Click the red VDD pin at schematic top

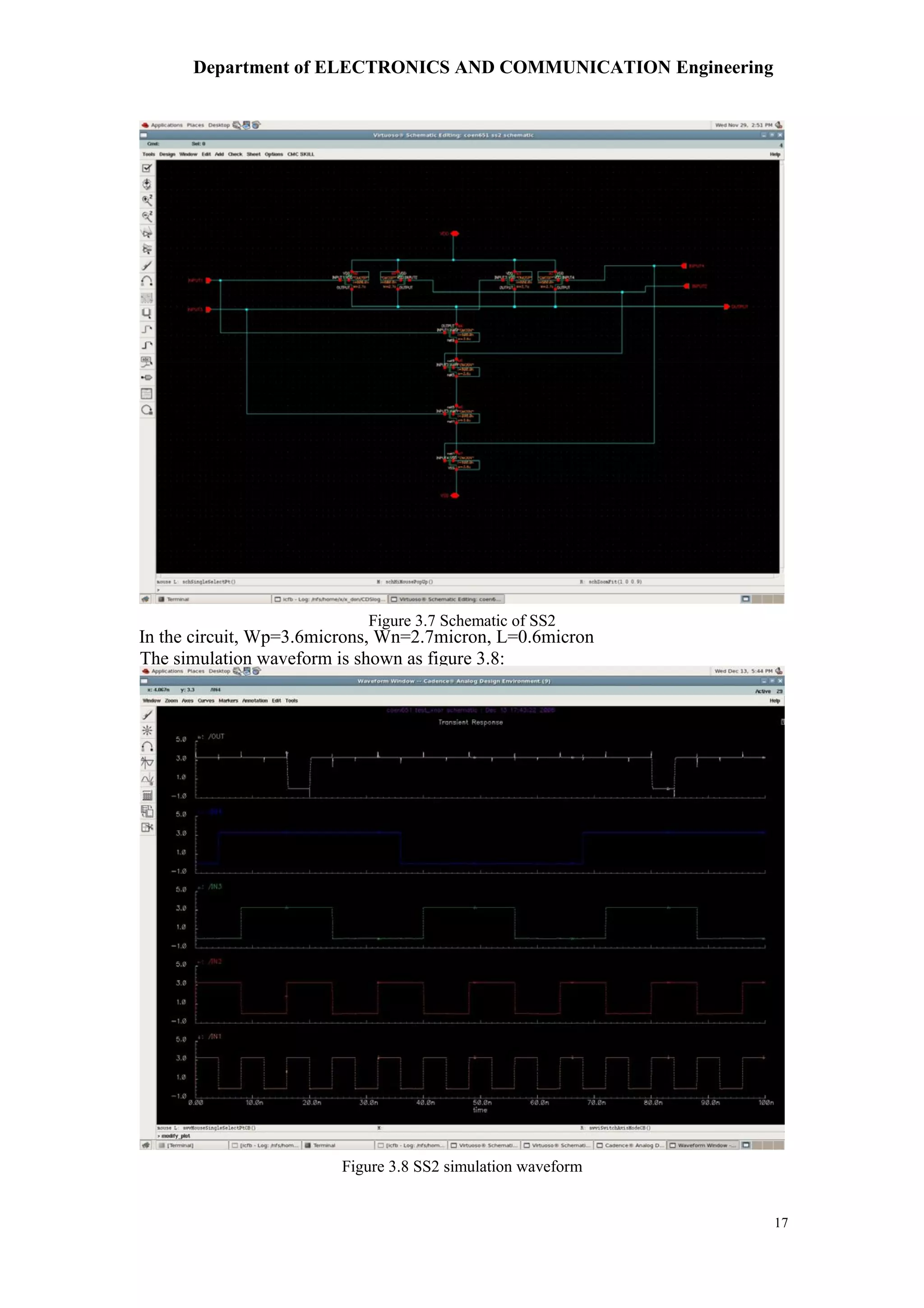pyautogui.click(x=454, y=234)
